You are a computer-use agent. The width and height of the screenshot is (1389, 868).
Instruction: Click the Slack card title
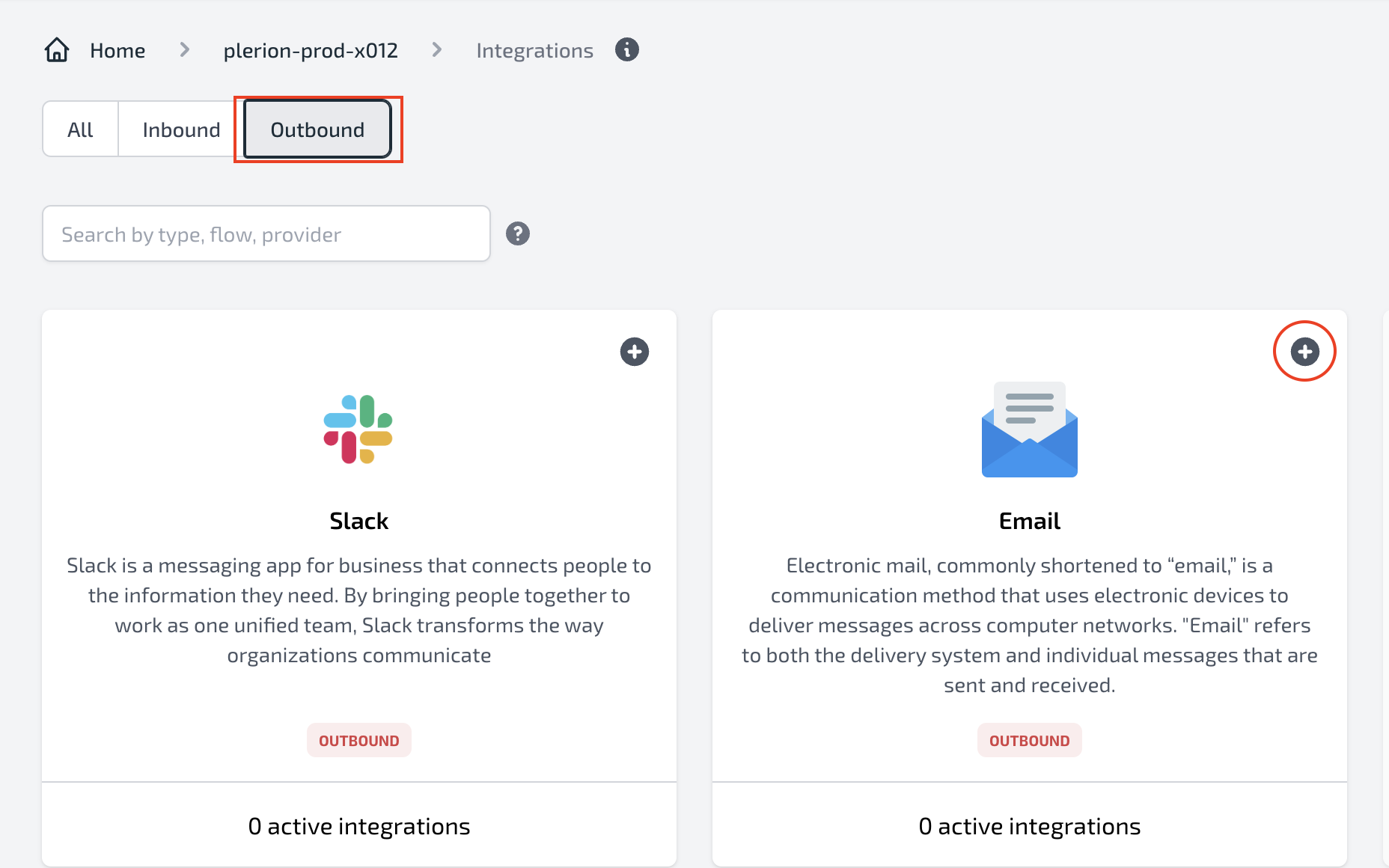359,521
